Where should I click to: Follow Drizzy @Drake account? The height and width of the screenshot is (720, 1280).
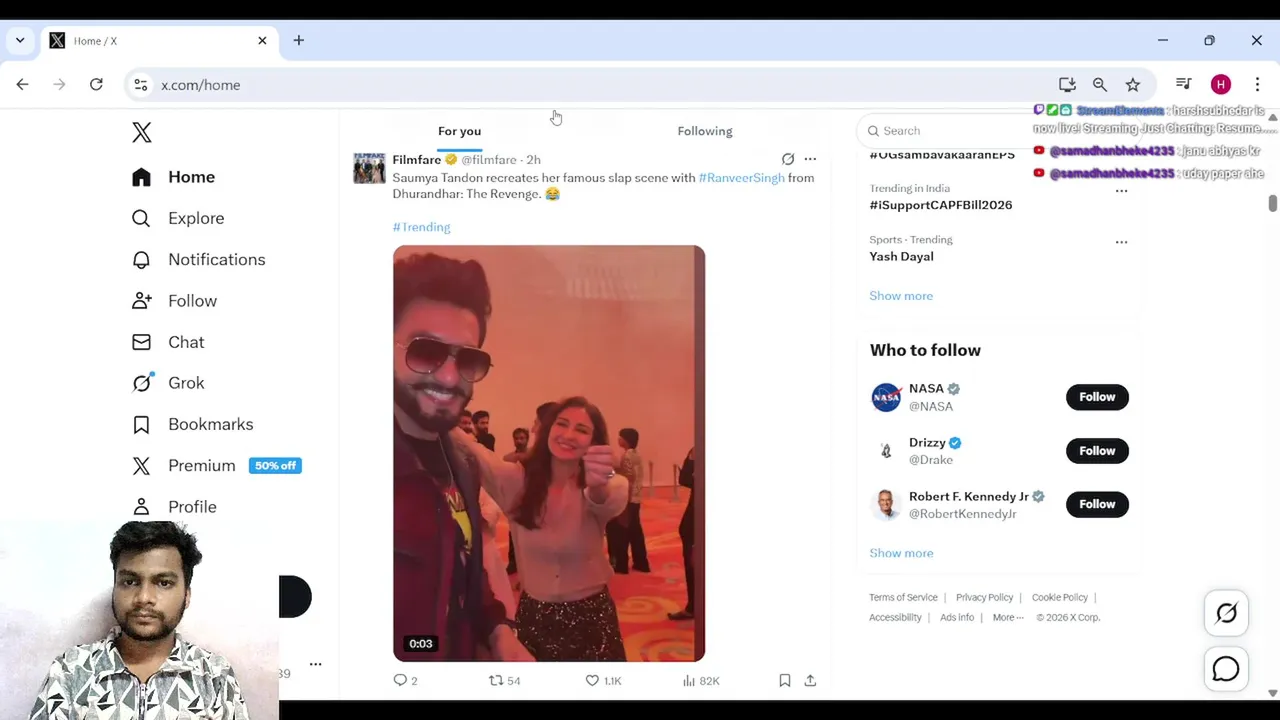pos(1097,451)
